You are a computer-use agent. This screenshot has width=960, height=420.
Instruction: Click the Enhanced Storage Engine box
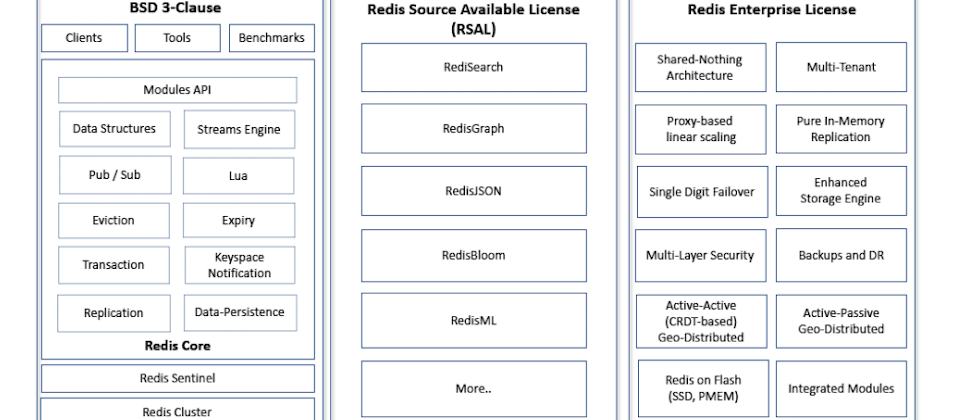pos(841,191)
